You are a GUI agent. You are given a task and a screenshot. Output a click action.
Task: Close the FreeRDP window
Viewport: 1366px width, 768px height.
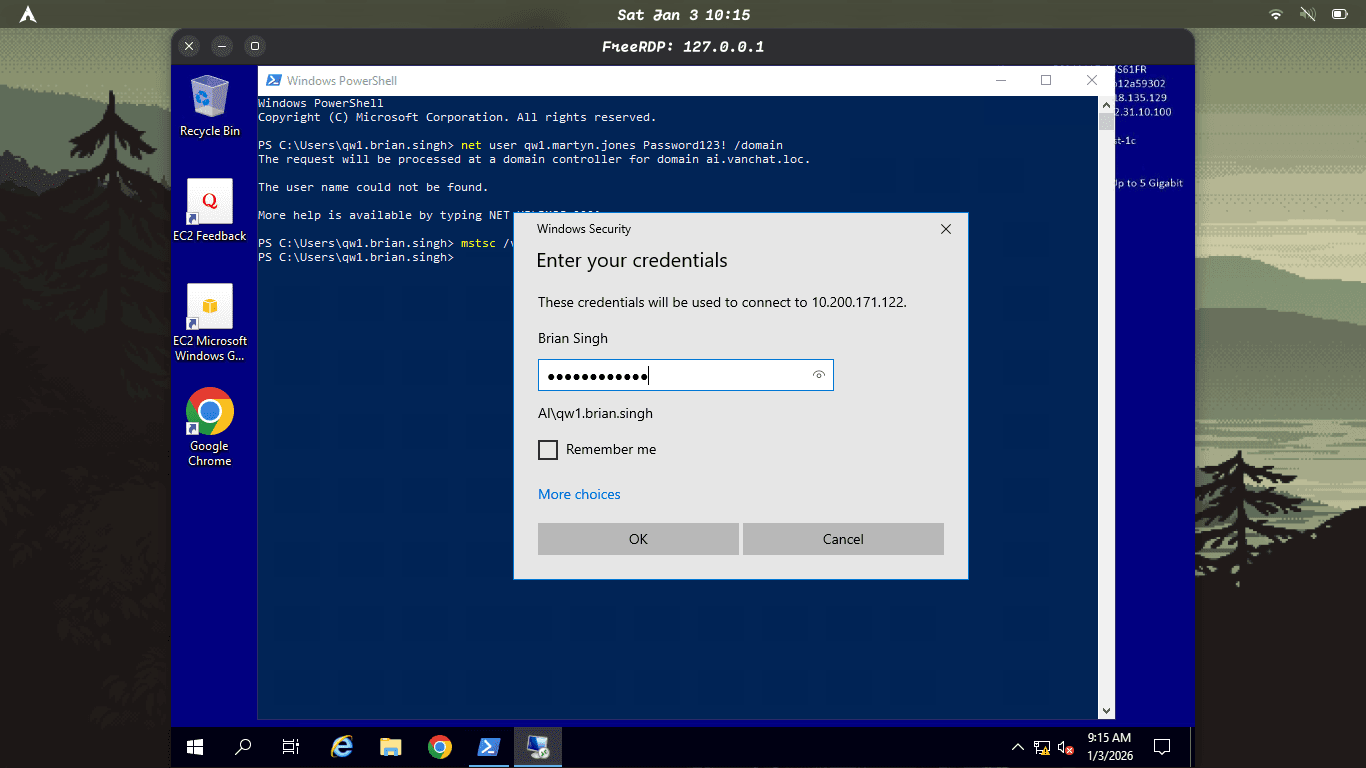coord(190,46)
